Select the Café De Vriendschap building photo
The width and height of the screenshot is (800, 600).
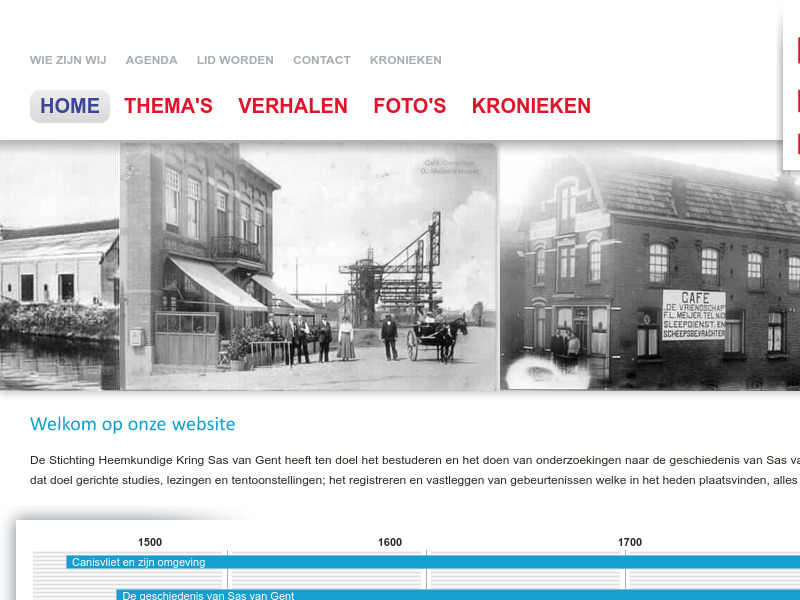[650, 265]
